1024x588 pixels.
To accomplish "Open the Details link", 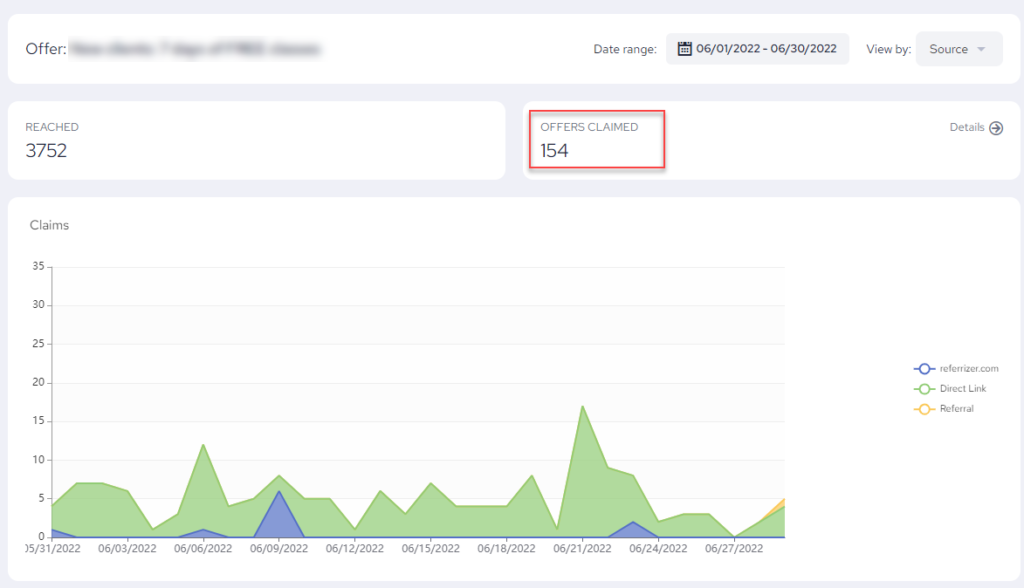I will [967, 128].
